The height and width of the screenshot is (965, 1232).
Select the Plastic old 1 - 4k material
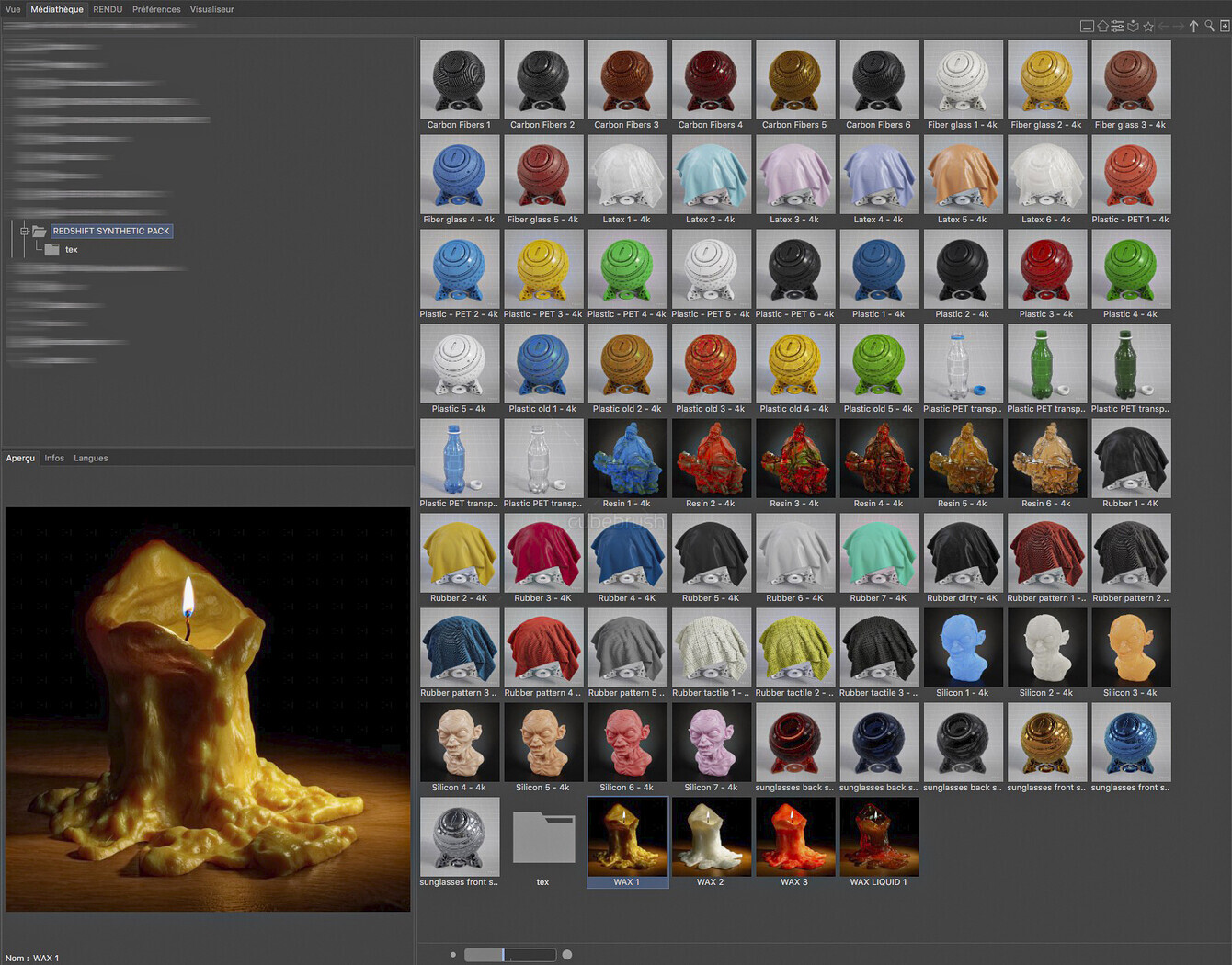coord(543,369)
